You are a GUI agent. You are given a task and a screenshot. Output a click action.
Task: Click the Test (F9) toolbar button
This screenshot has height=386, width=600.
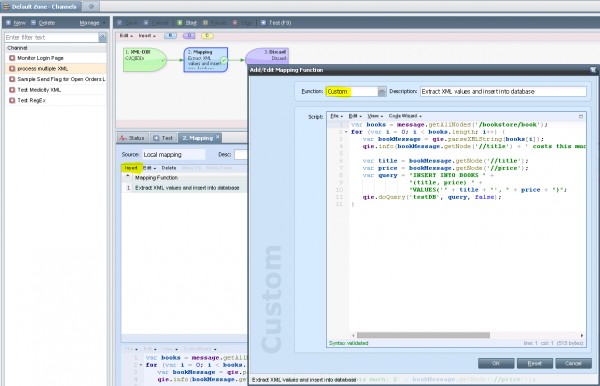tap(276, 23)
